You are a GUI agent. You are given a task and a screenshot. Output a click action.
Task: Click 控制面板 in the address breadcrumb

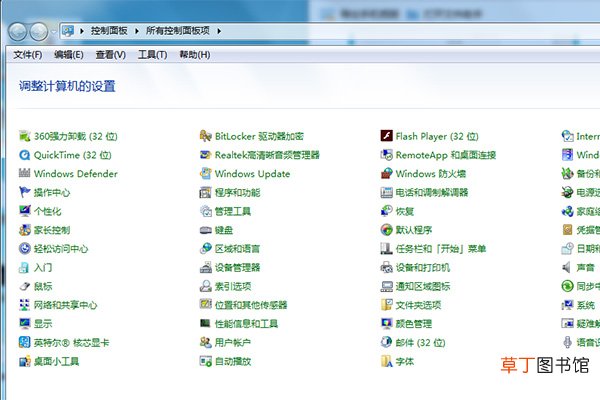pos(109,31)
